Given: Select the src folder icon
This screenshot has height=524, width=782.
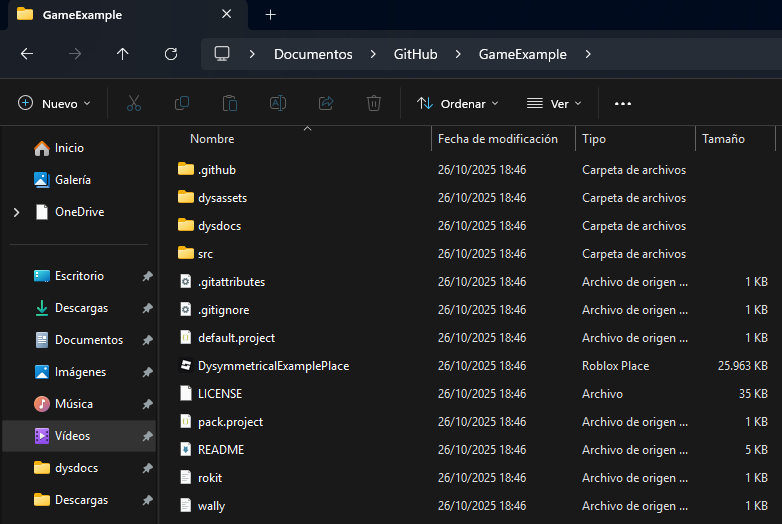Looking at the screenshot, I should 186,253.
